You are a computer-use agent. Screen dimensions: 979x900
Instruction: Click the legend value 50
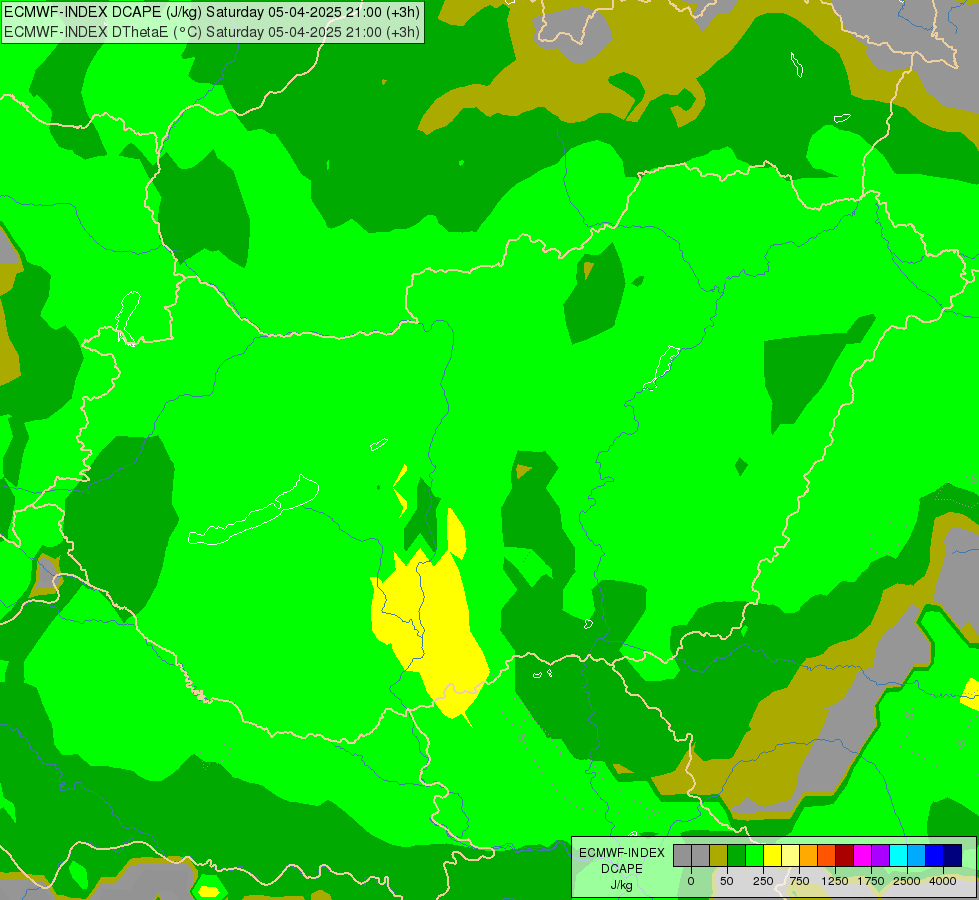click(x=727, y=881)
